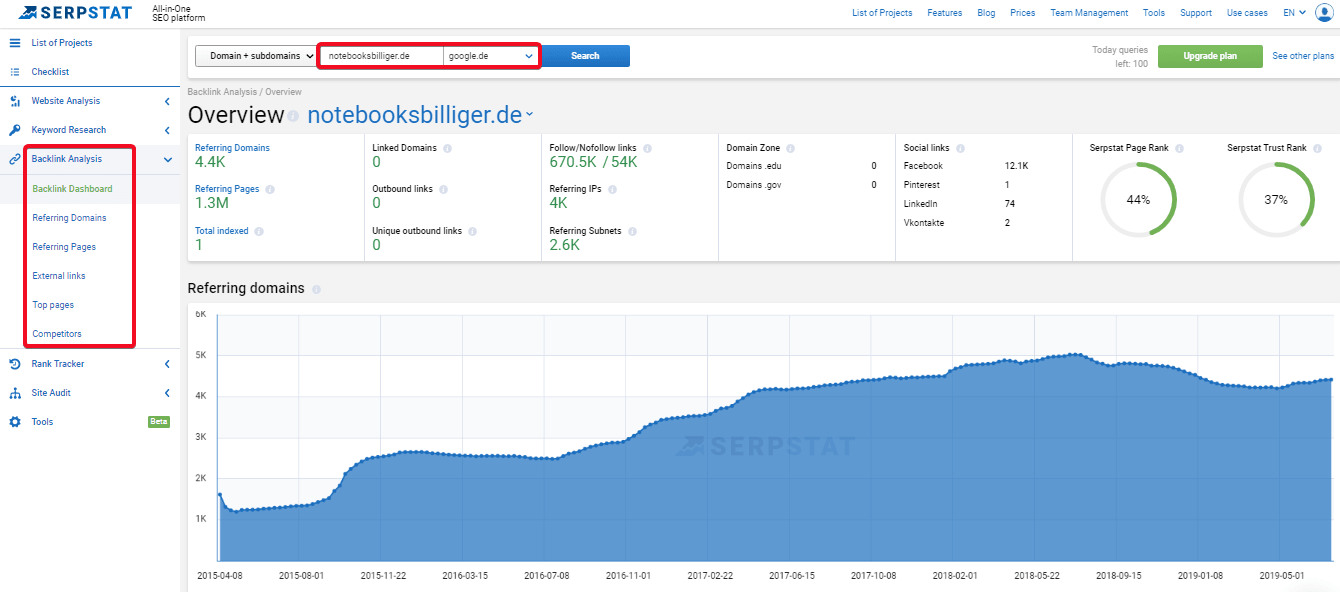This screenshot has height=592, width=1340.
Task: Click the green Upgrade plan button
Action: [1210, 56]
